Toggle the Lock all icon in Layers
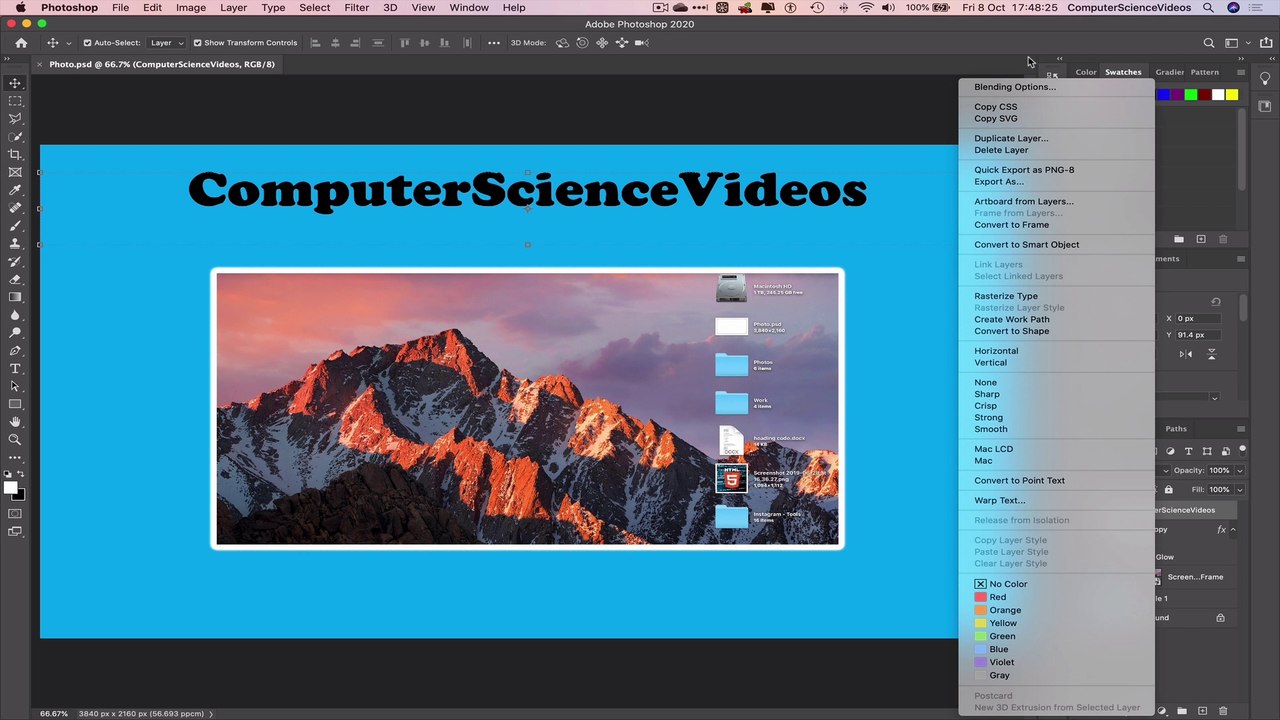1280x720 pixels. 1168,490
